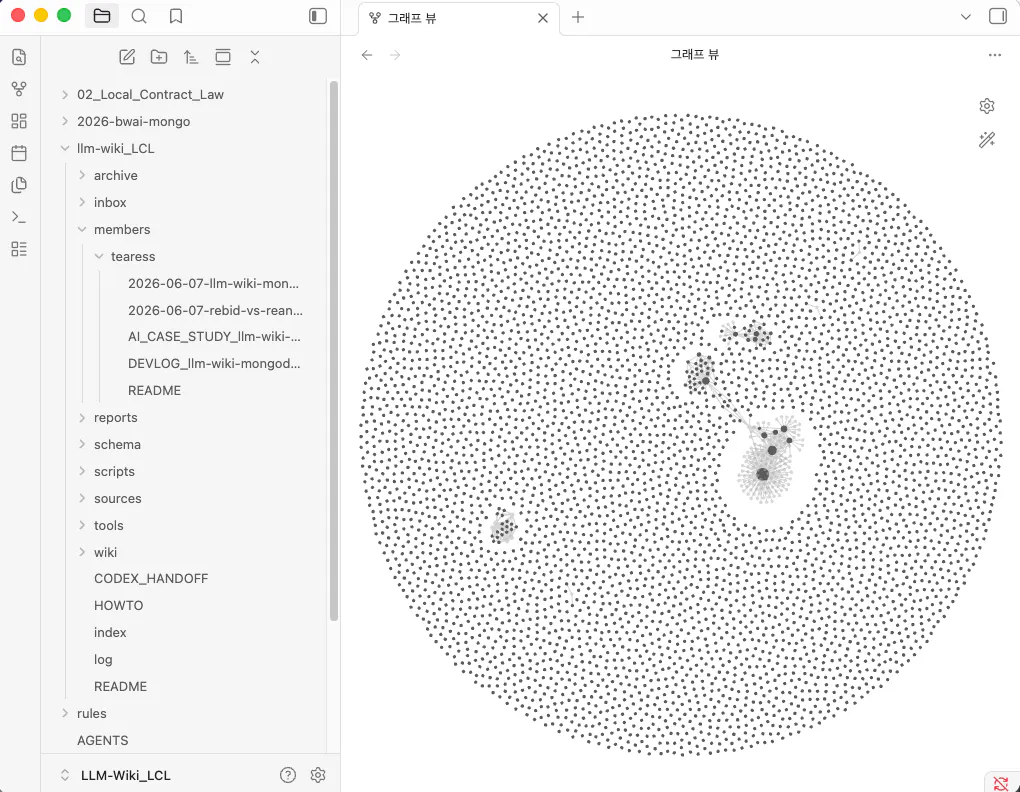Screen dimensions: 1020x792
Task: Start the graph timelapse animation wand
Action: click(987, 140)
